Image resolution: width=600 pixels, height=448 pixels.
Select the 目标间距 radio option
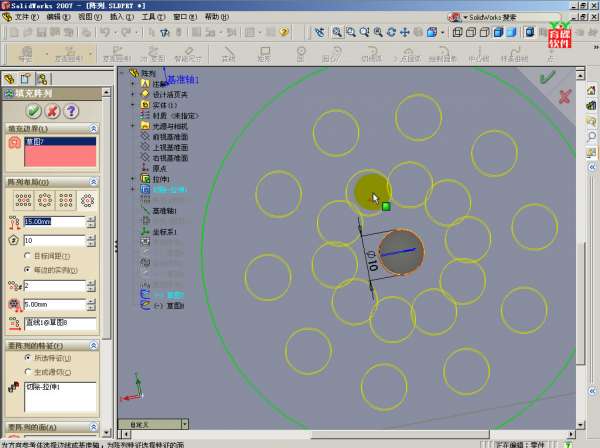(26, 256)
